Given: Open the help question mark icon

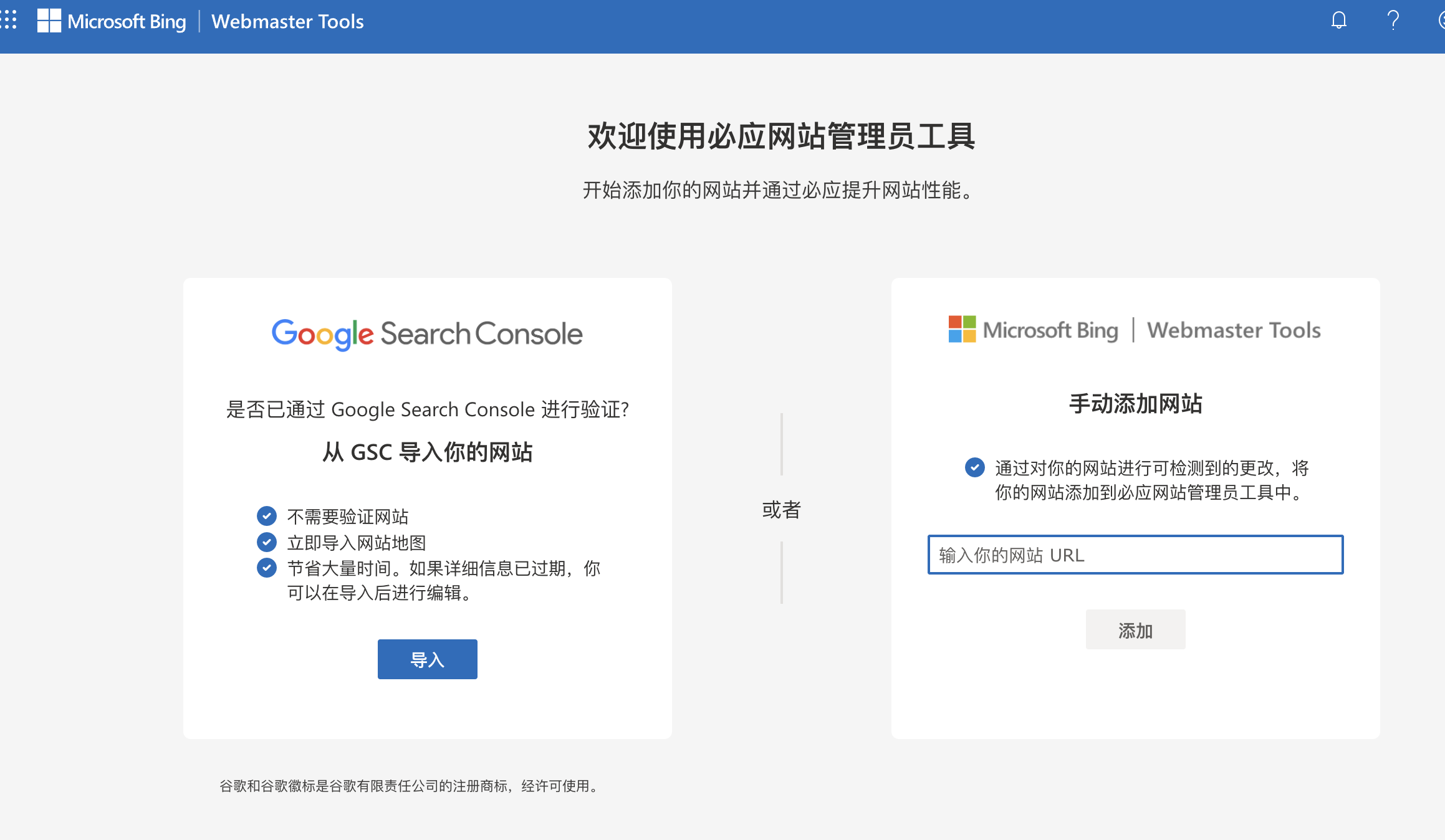Looking at the screenshot, I should coord(1393,21).
